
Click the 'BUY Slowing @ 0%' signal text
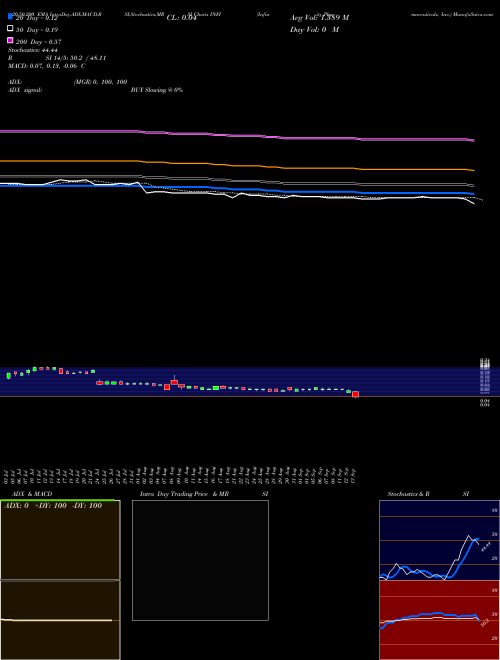point(157,90)
